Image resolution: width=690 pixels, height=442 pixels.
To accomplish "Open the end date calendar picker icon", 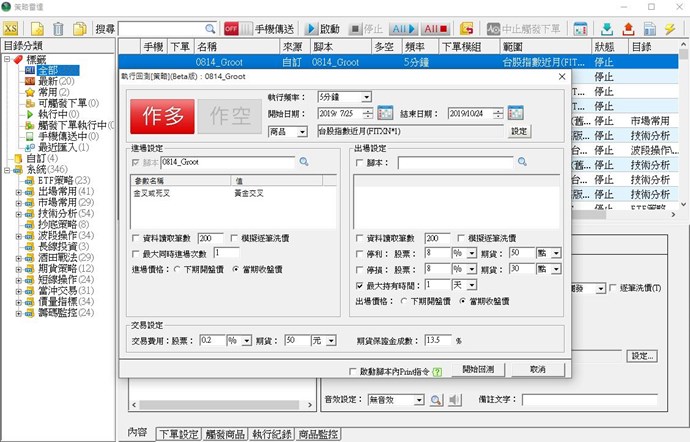I will tap(515, 113).
